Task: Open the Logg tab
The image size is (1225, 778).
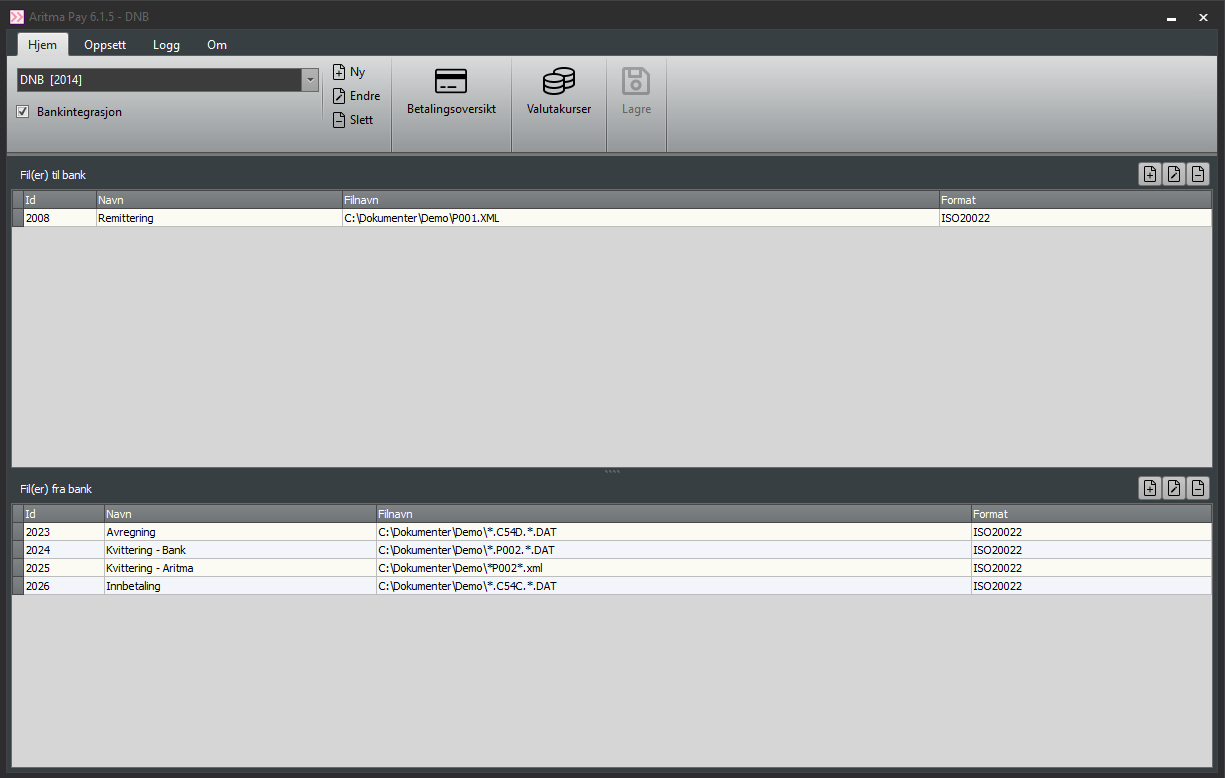Action: 166,45
